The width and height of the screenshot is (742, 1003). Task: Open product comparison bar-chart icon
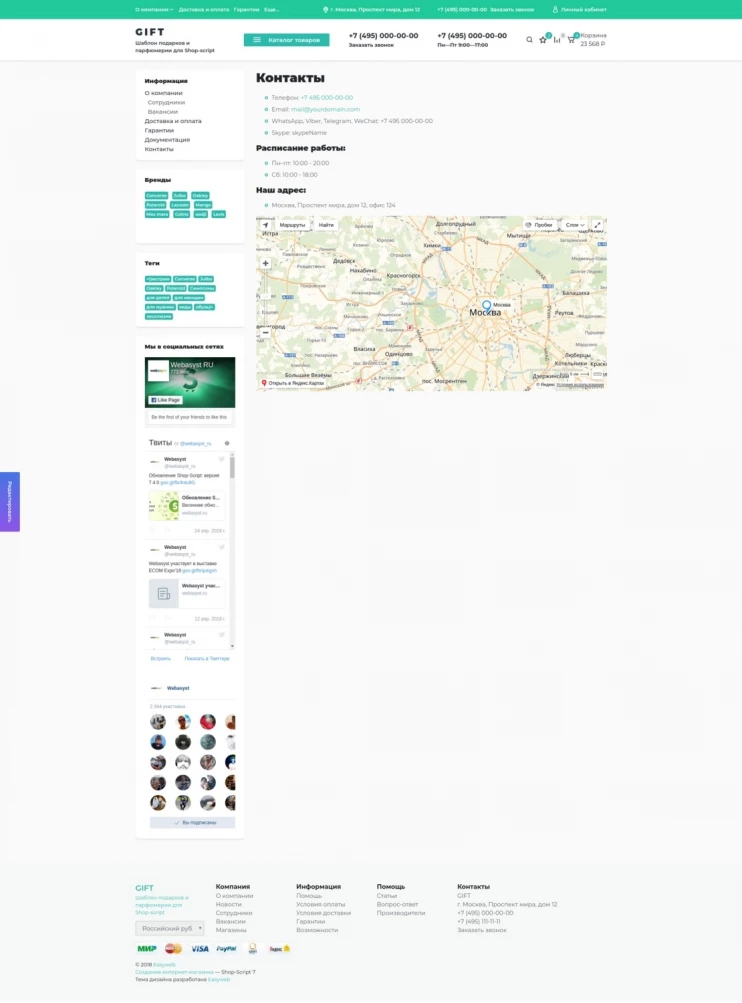(x=557, y=40)
